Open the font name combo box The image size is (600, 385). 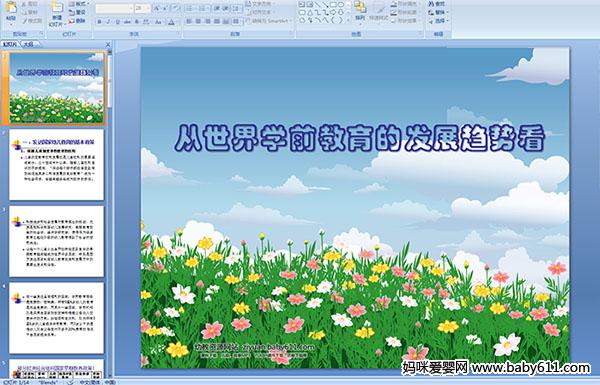click(114, 8)
